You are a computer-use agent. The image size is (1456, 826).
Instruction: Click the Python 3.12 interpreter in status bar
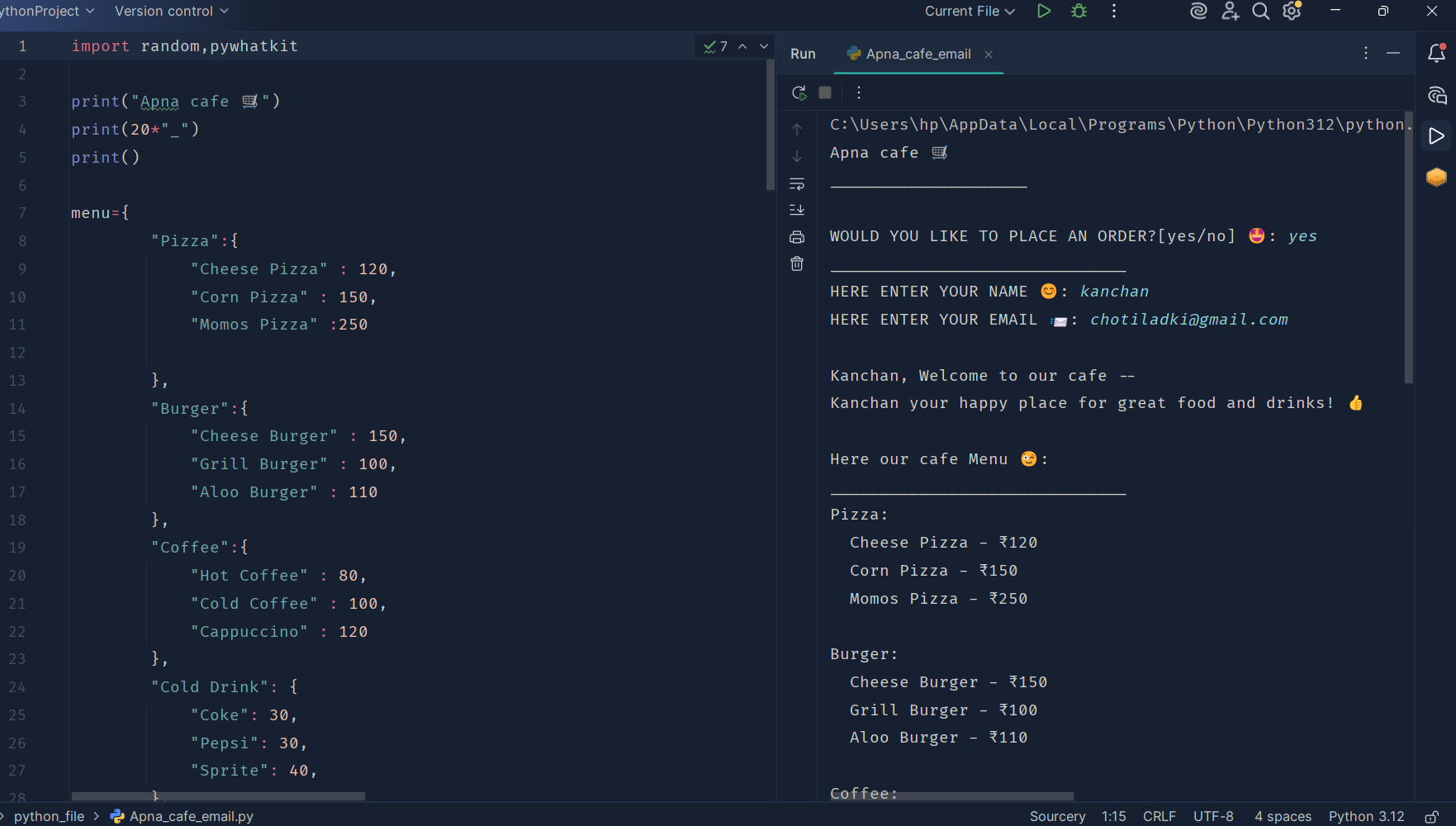coord(1366,816)
